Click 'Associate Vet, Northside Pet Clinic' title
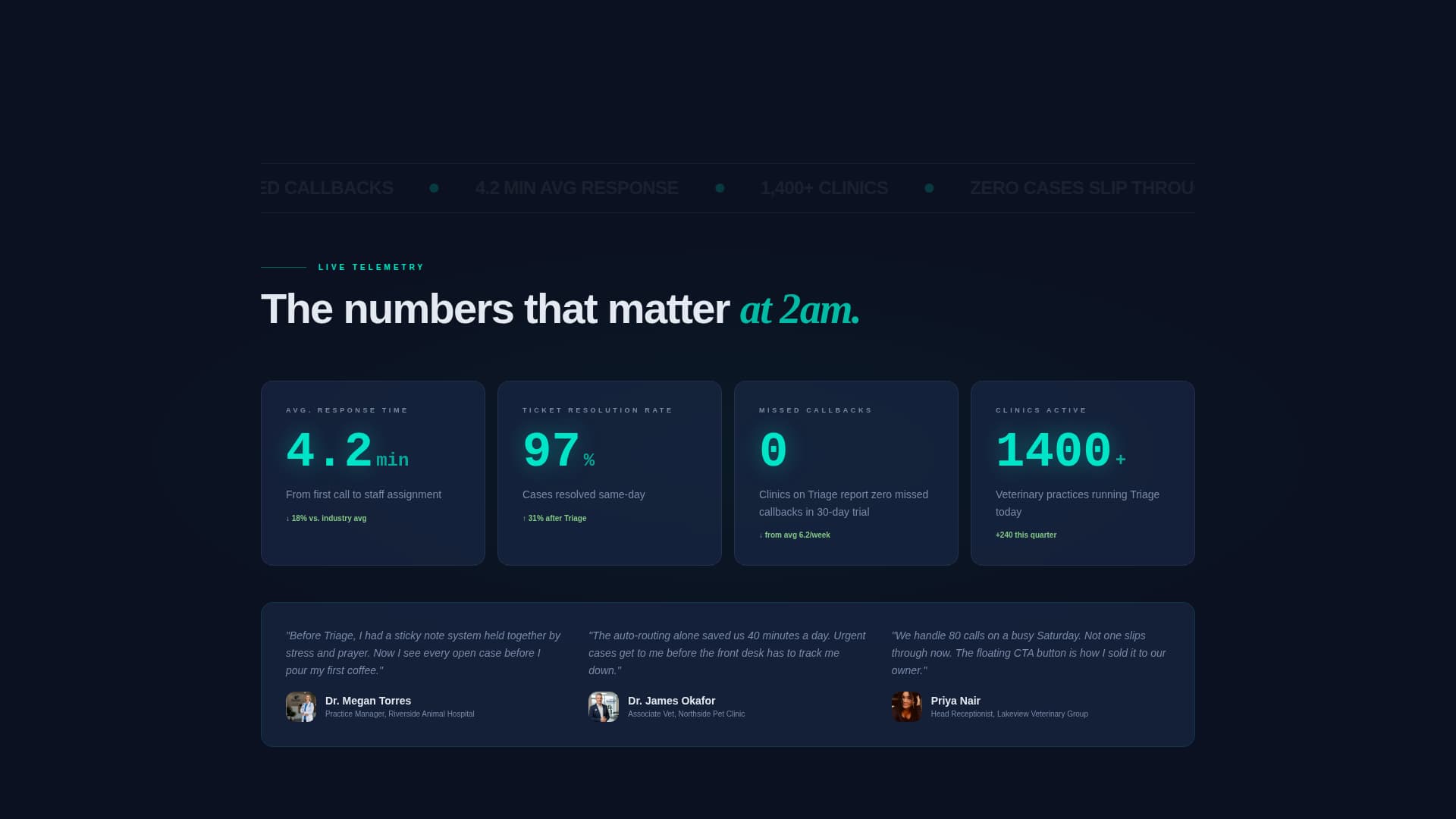Image resolution: width=1456 pixels, height=819 pixels. coord(686,714)
